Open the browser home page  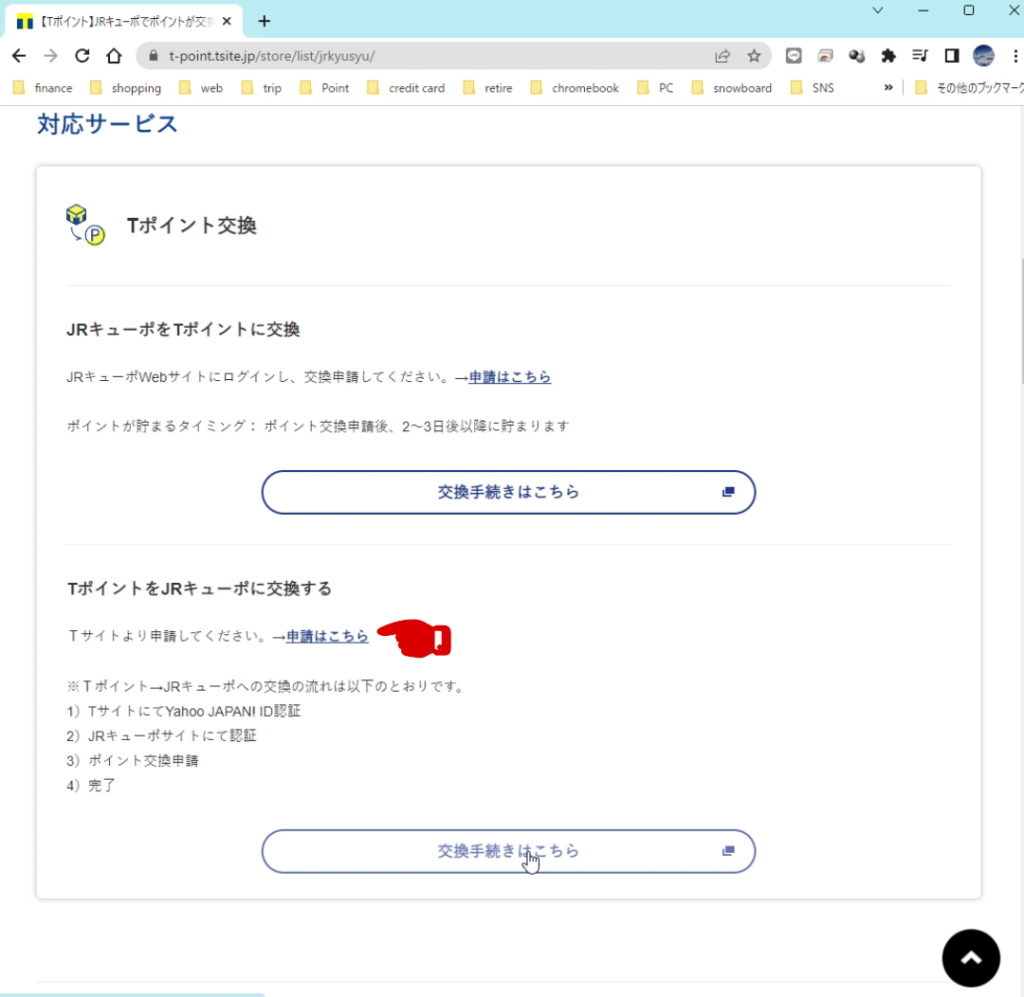[114, 56]
